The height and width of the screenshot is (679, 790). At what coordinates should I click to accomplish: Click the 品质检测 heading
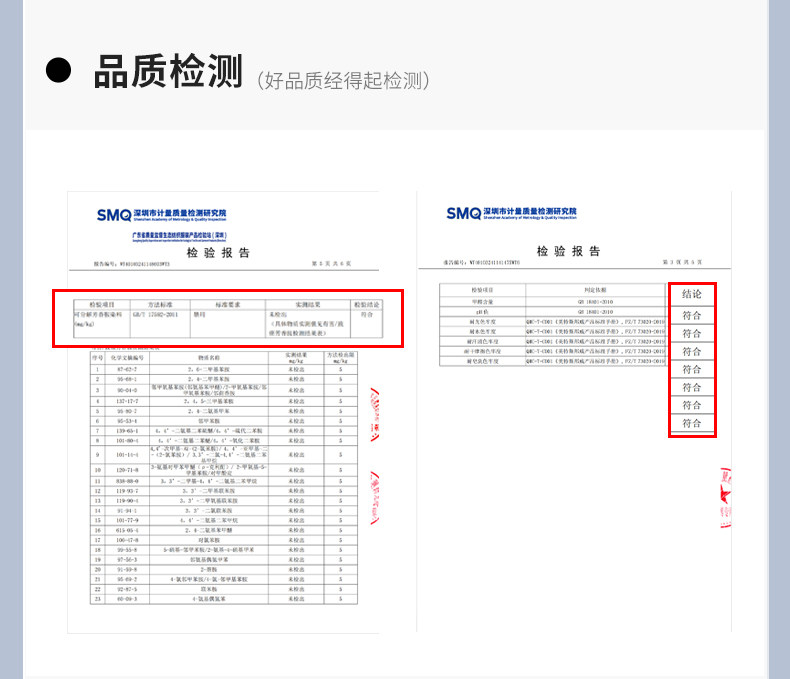[168, 73]
